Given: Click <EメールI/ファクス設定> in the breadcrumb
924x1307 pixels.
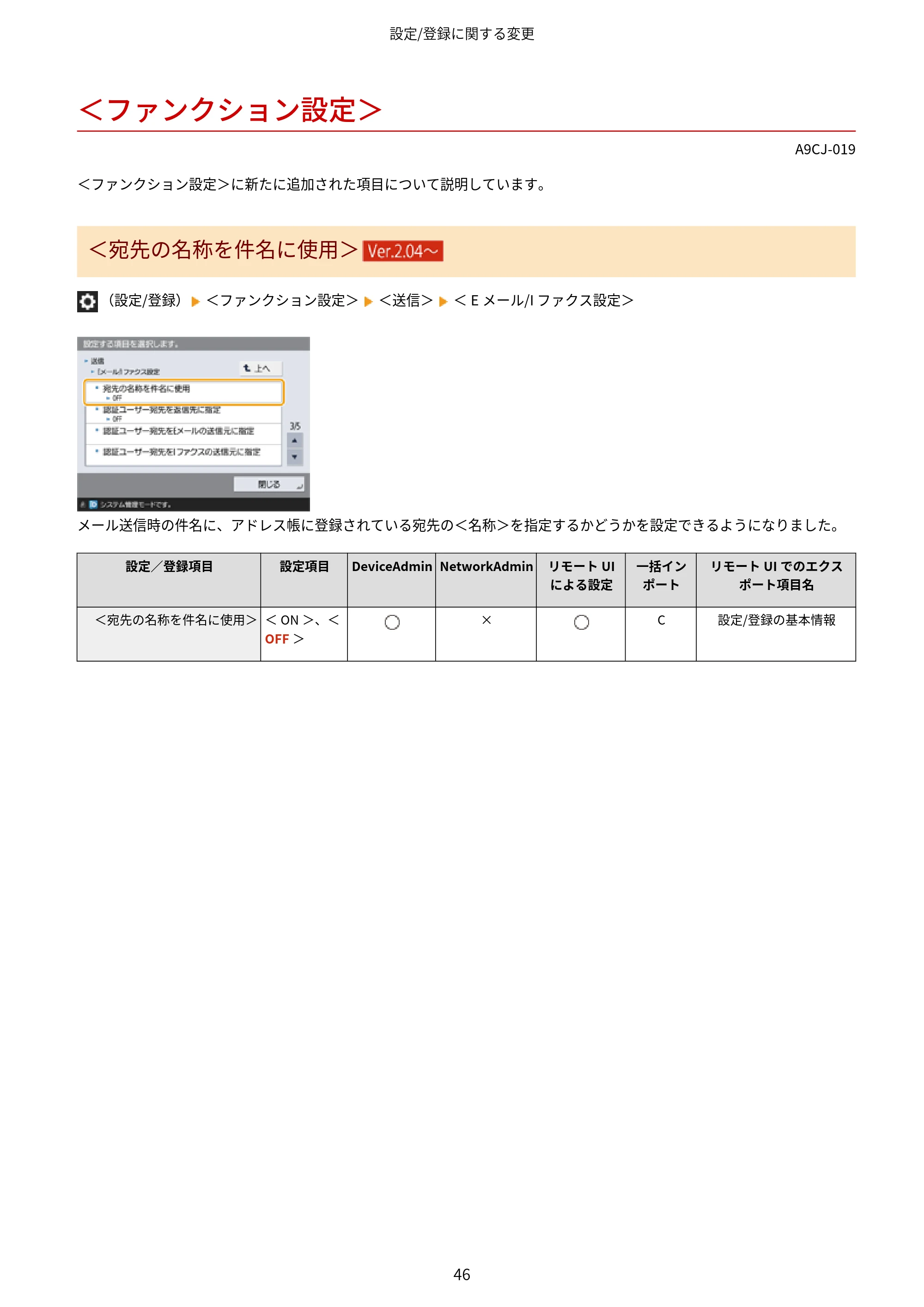Looking at the screenshot, I should click(x=544, y=301).
